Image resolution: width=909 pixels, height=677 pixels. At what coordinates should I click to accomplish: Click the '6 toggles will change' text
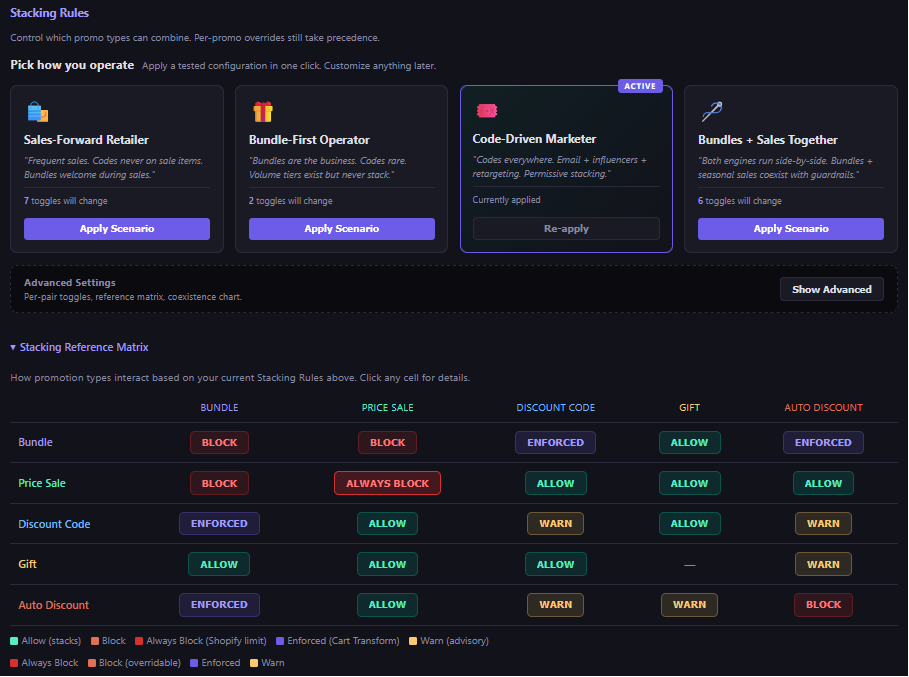click(740, 201)
